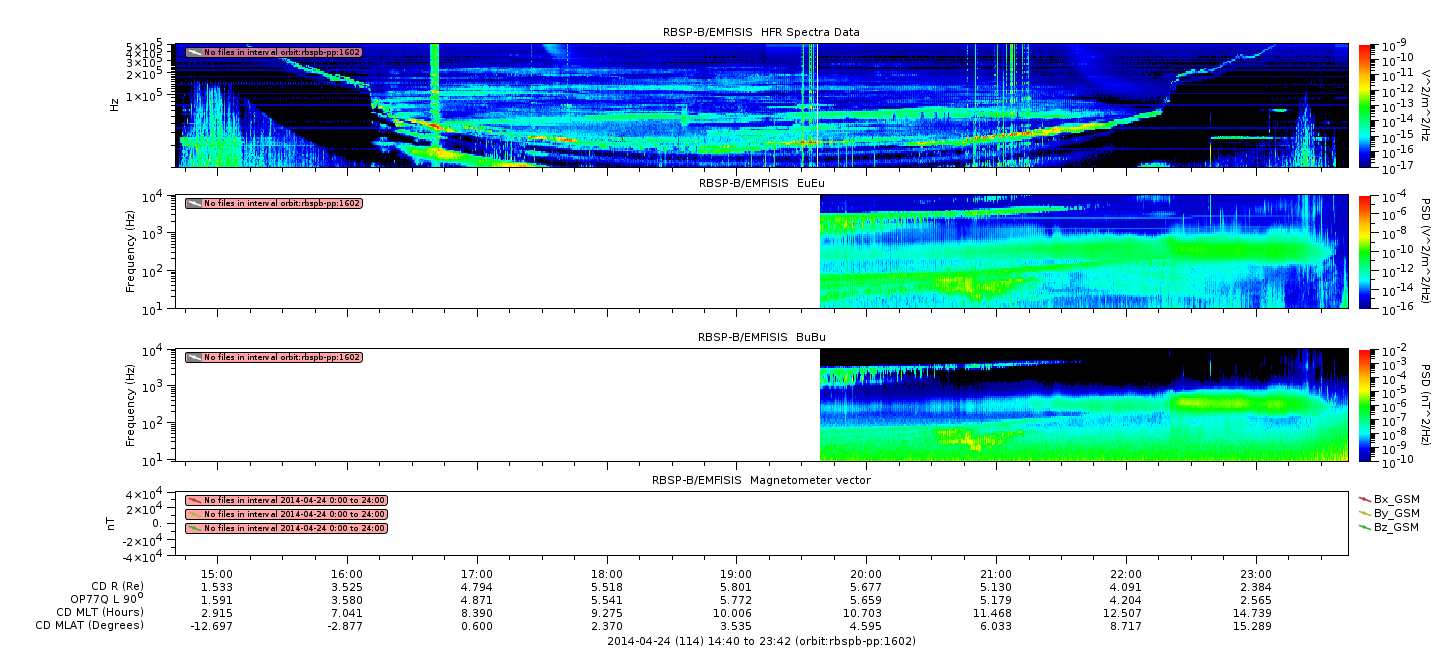Click the yellow By_GSM legend line icon
The image size is (1447, 658).
1365,512
